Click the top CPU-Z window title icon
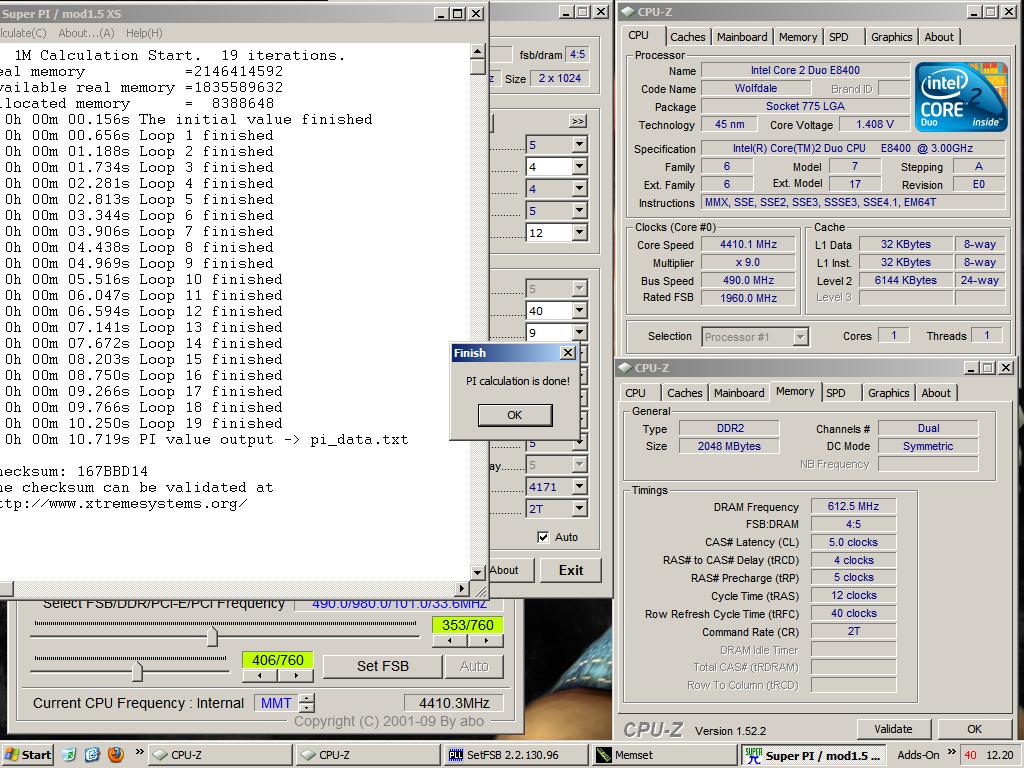The height and width of the screenshot is (768, 1024). 627,12
